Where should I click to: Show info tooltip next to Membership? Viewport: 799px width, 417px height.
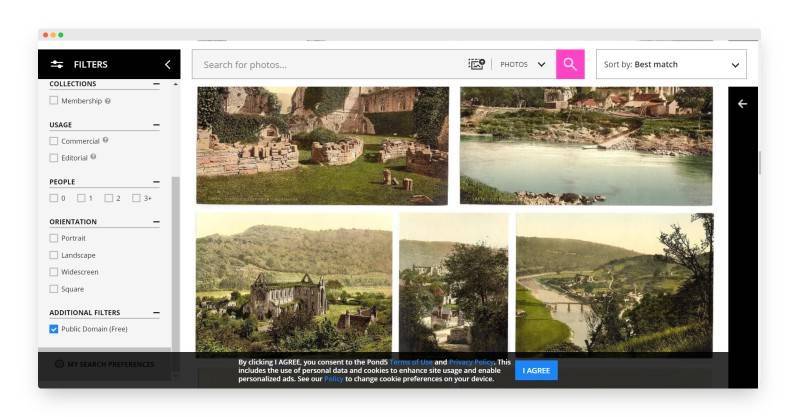pyautogui.click(x=108, y=101)
